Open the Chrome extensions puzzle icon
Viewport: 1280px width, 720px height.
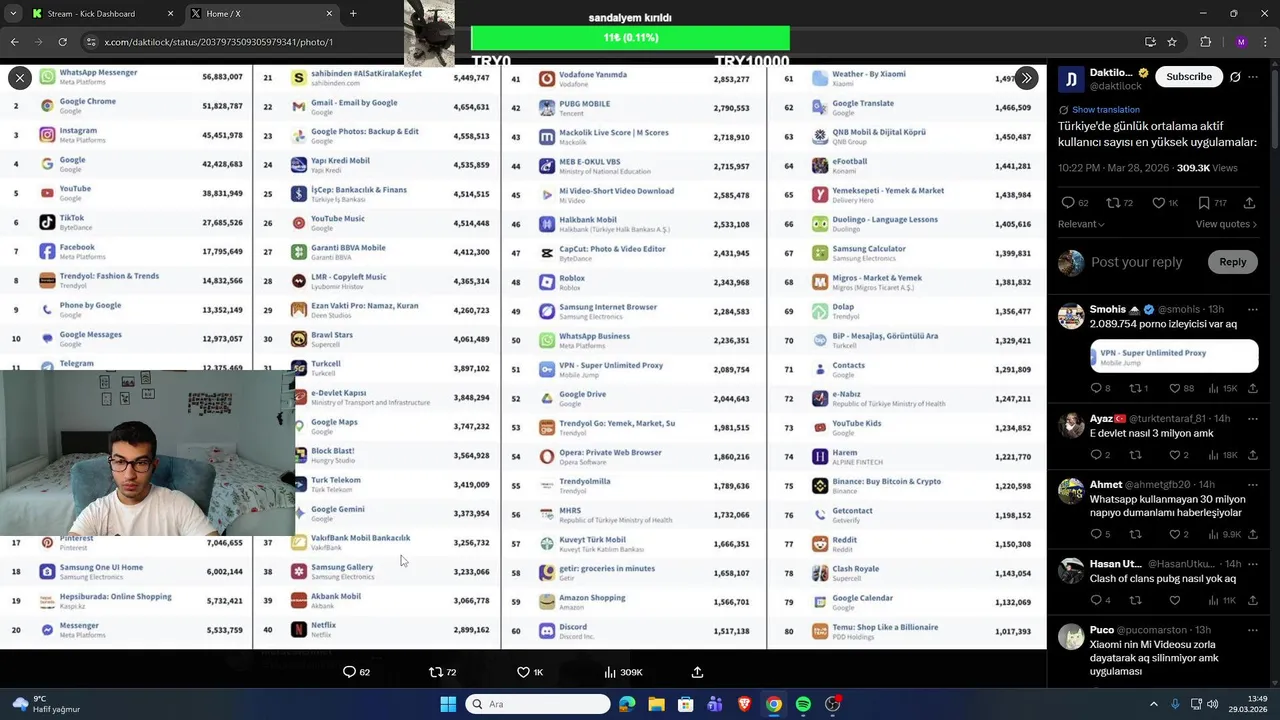pyautogui.click(x=1205, y=42)
